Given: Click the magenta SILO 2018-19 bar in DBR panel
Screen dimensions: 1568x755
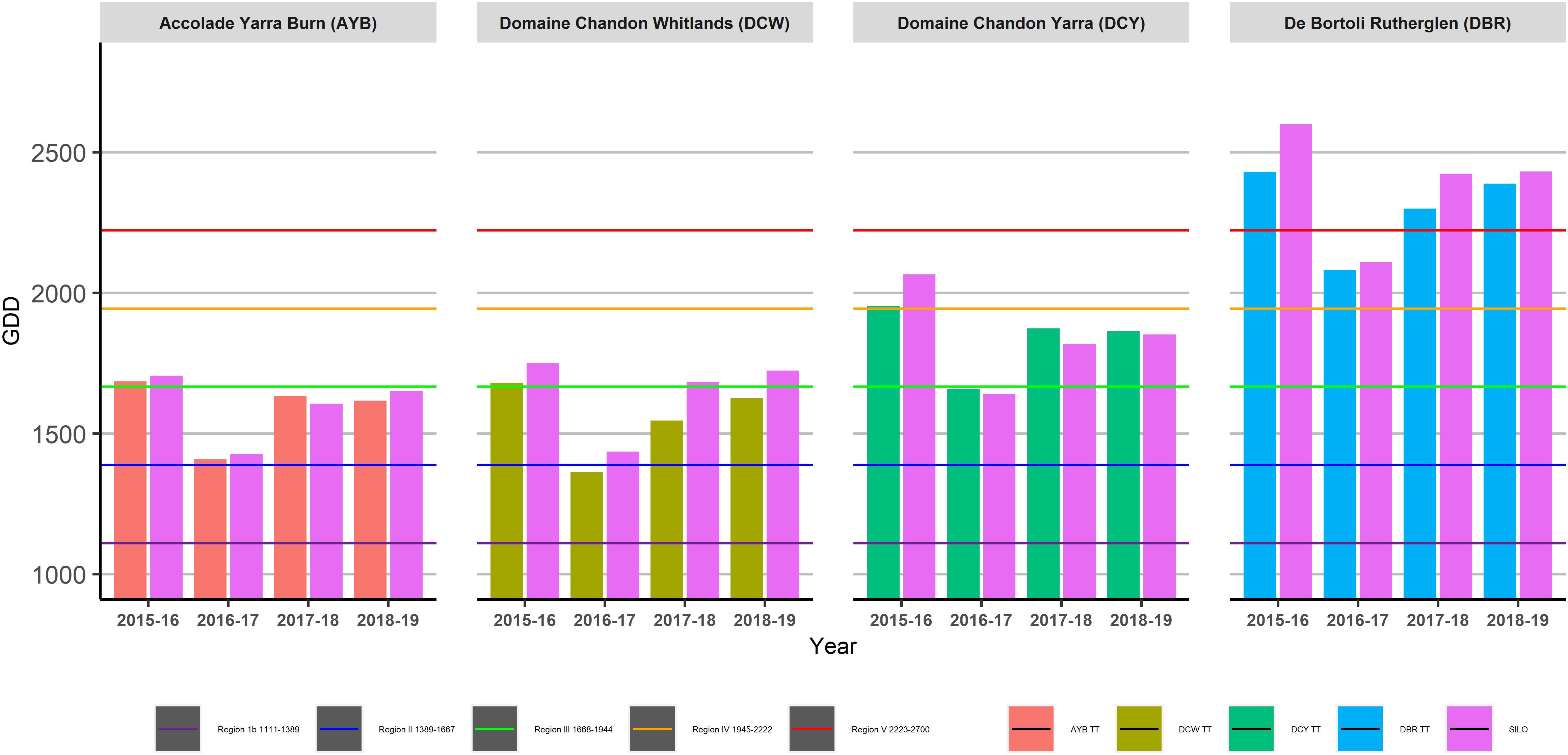Looking at the screenshot, I should pyautogui.click(x=1536, y=385).
